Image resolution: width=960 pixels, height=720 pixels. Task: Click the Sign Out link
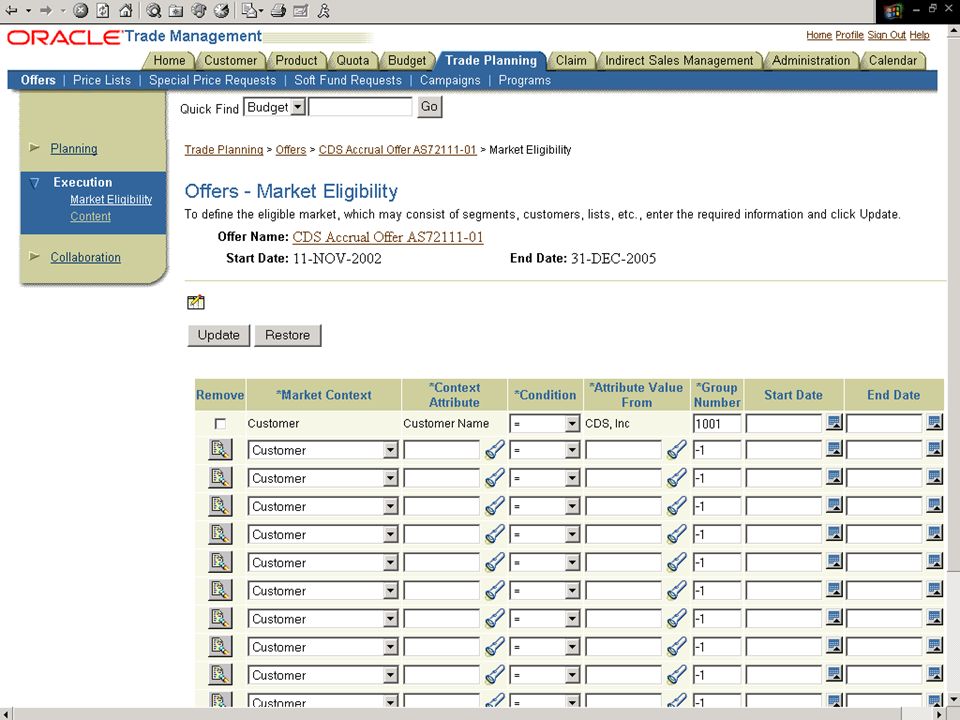(x=886, y=35)
